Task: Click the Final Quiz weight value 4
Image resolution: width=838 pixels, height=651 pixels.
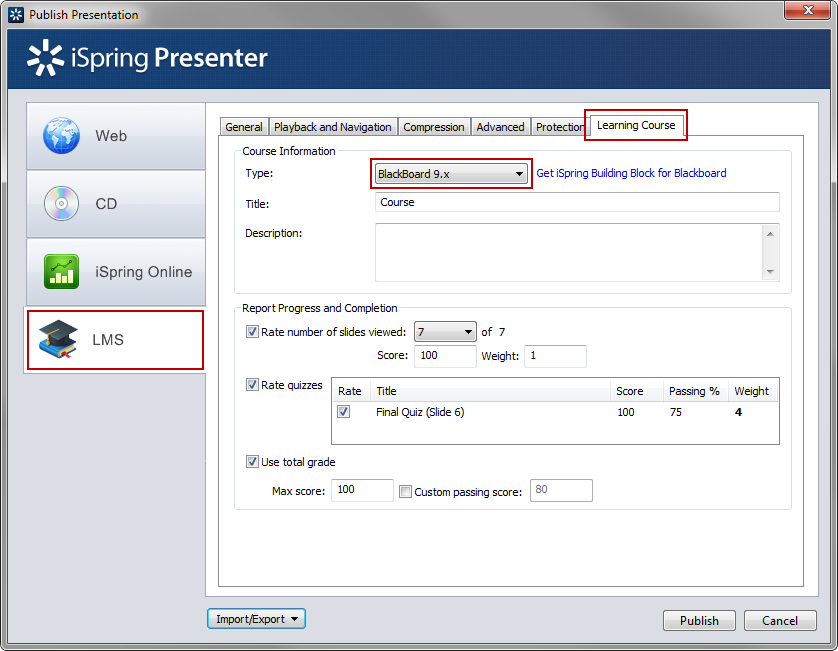Action: [x=738, y=412]
